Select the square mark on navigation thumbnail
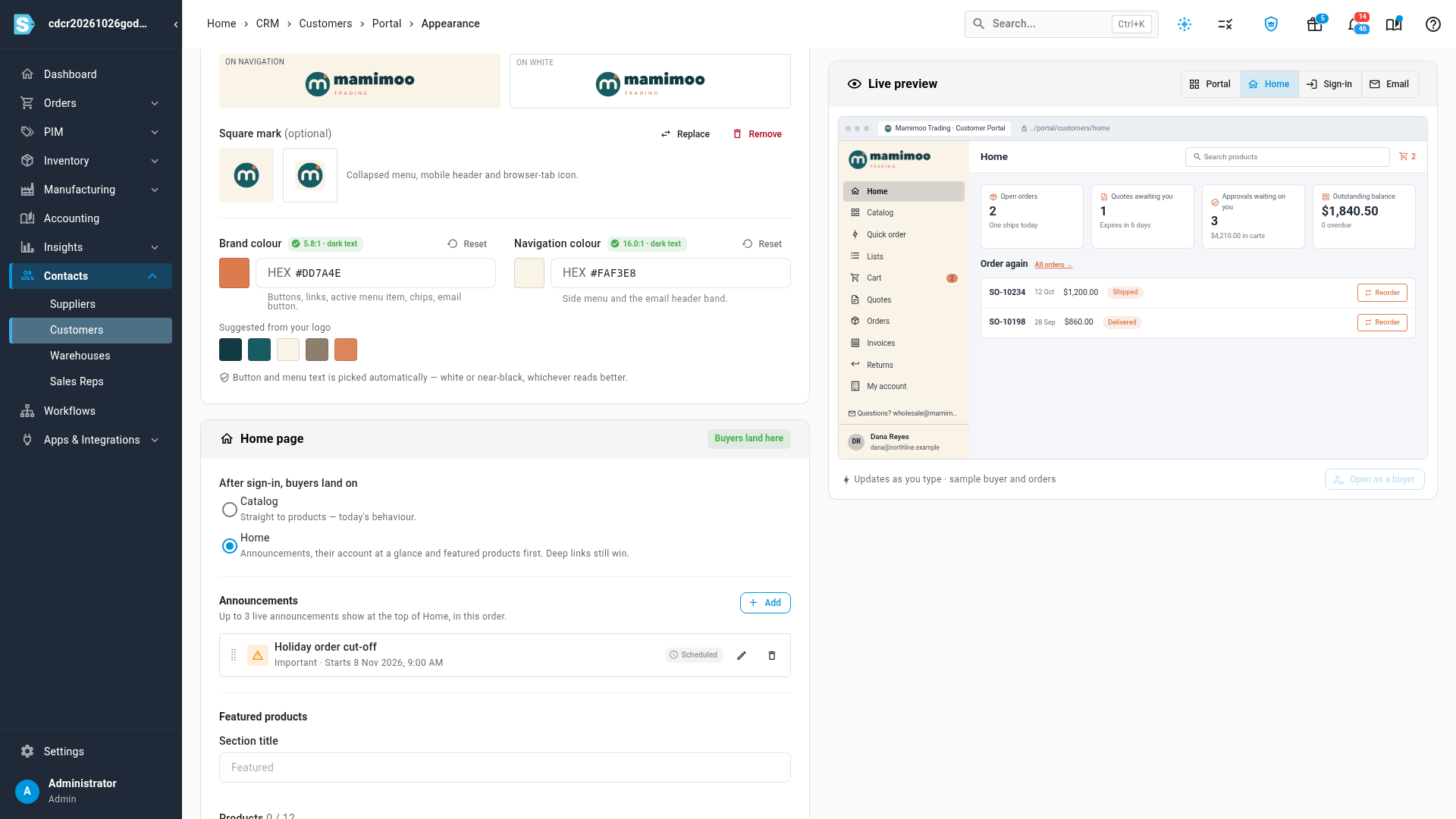 246,175
